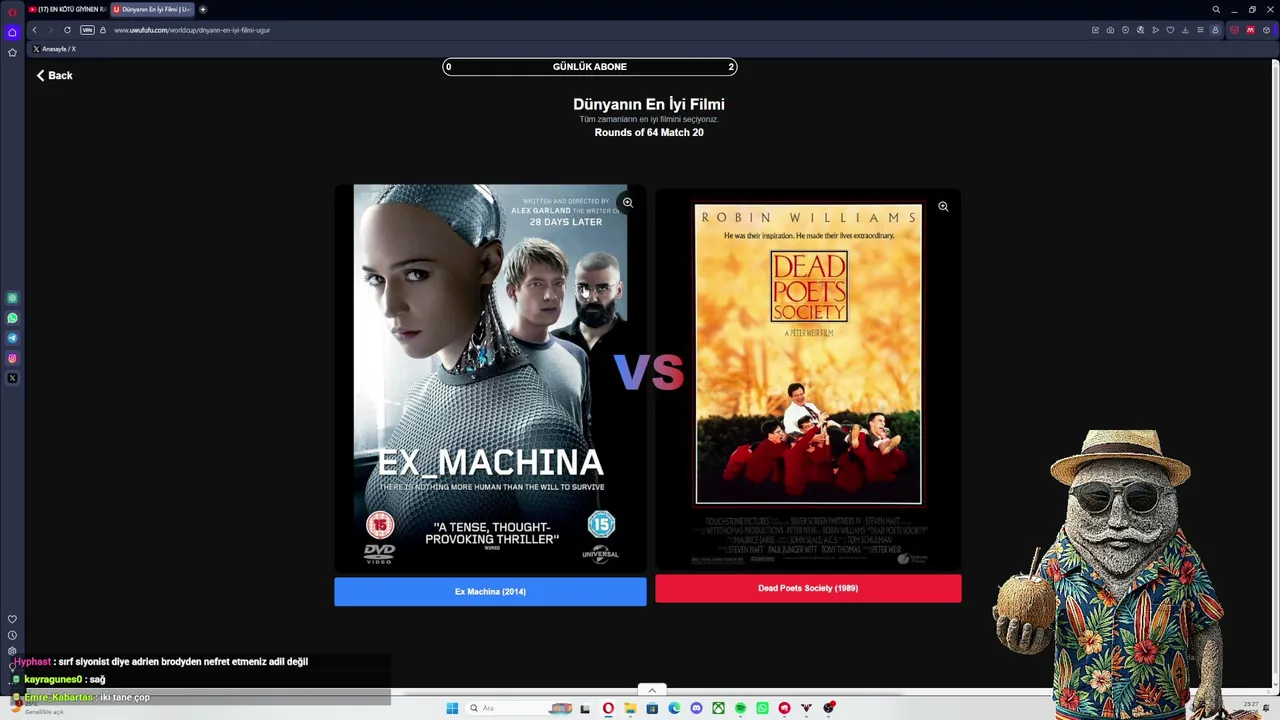Open the red pocket-style extension icon
This screenshot has width=1280, height=720.
click(1234, 30)
